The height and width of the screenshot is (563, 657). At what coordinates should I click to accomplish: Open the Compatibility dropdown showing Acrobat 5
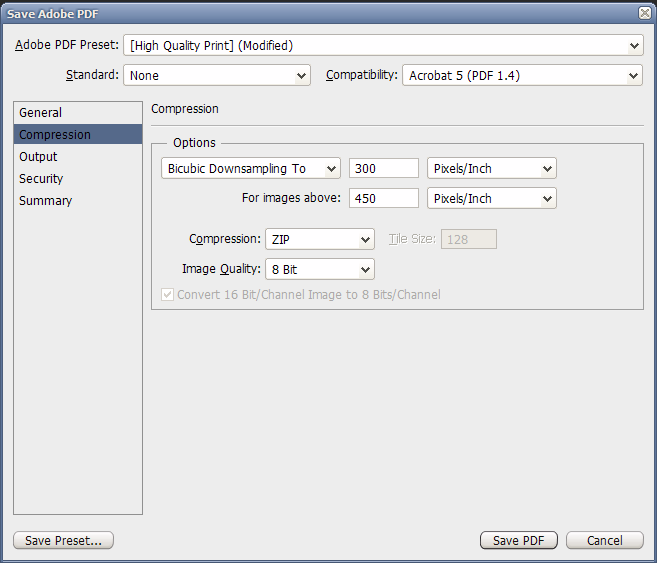point(522,75)
